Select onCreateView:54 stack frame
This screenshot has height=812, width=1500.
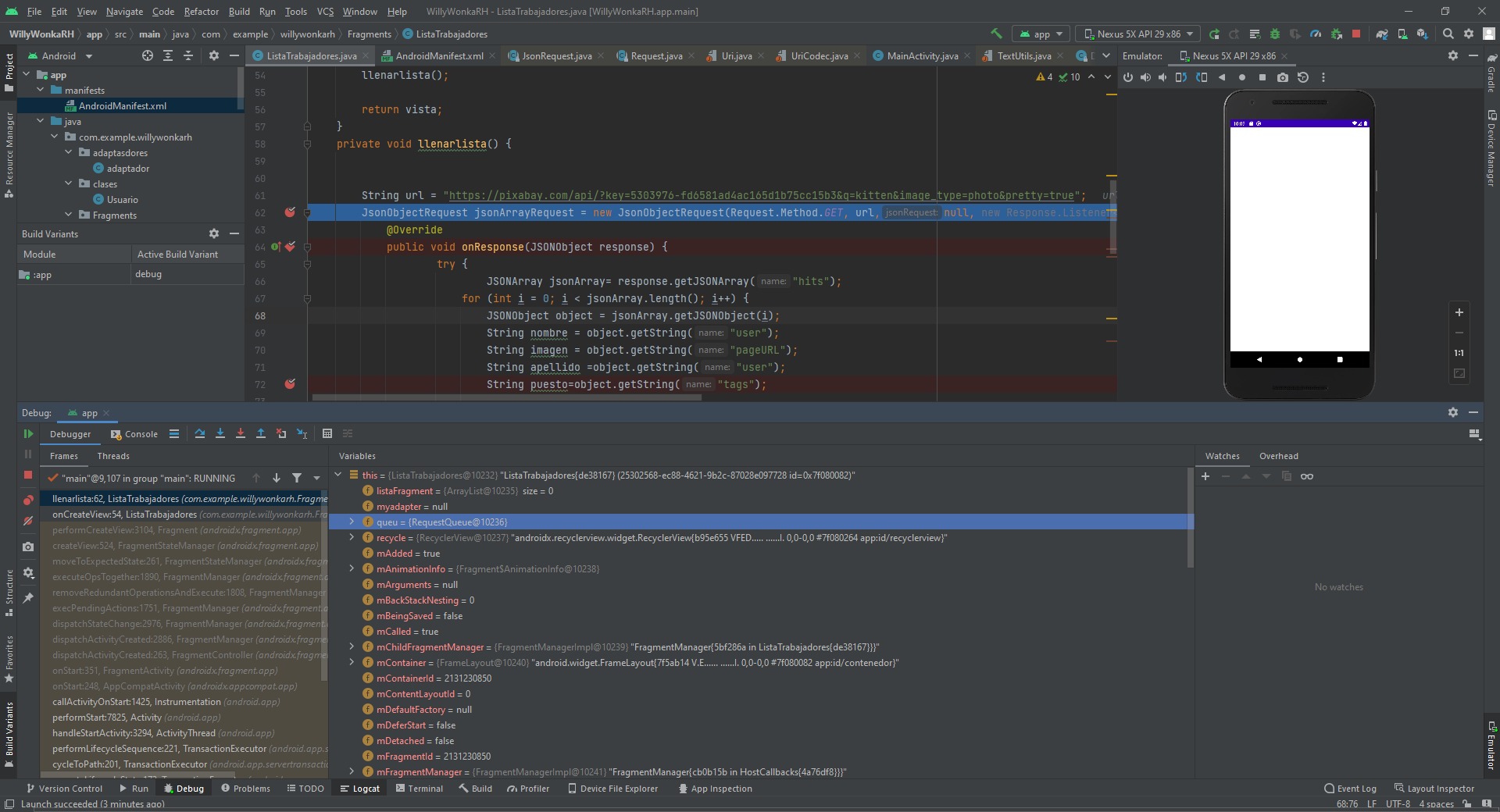(184, 515)
